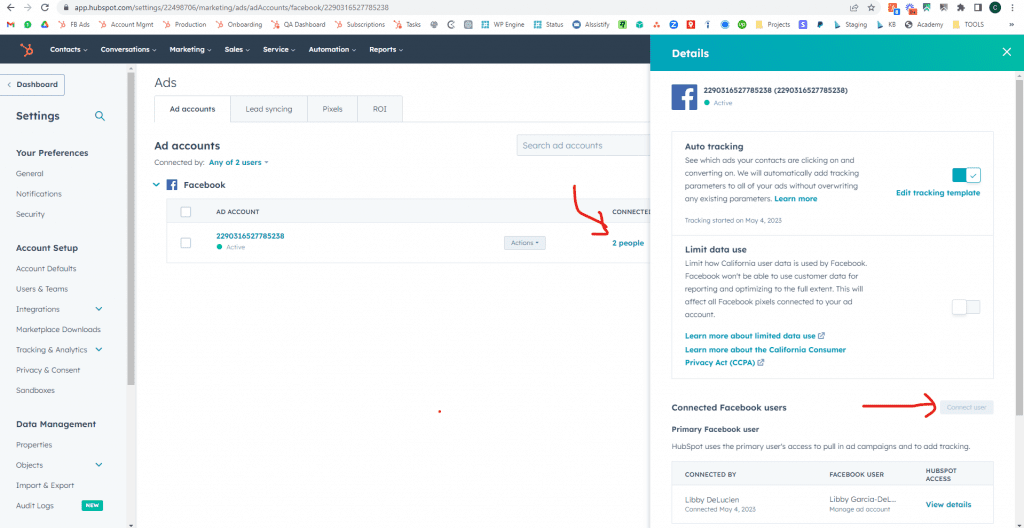Click the Facebook logo in Details panel

[x=684, y=97]
